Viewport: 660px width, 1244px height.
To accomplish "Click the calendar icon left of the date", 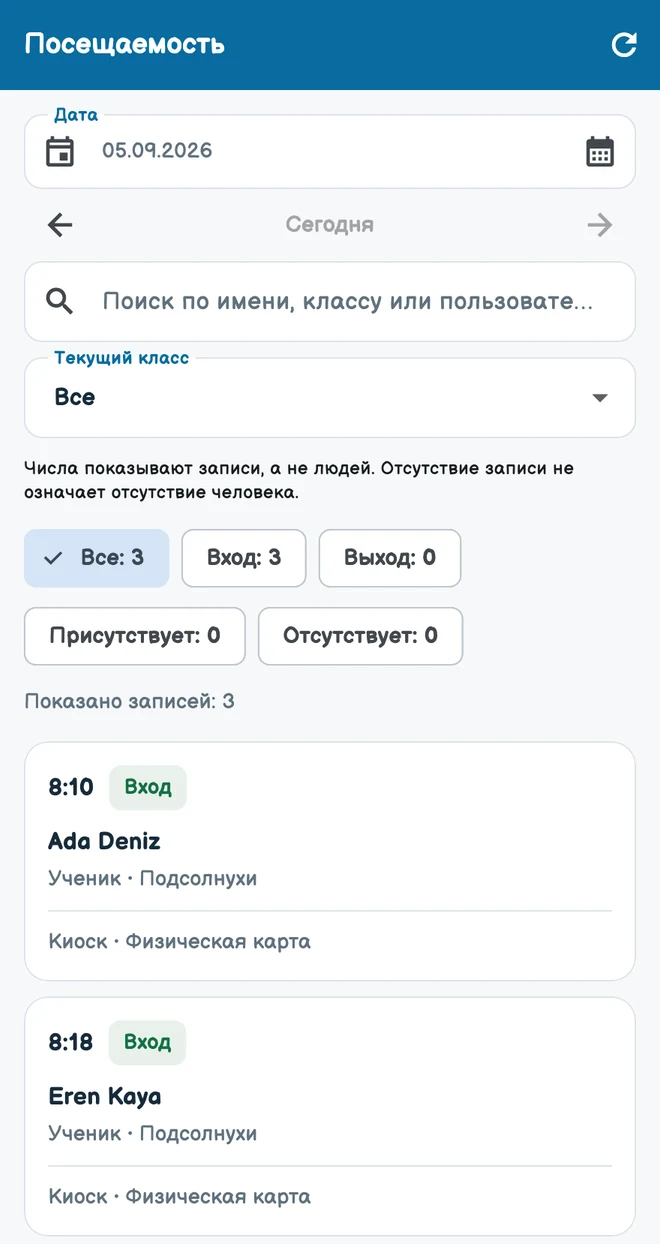I will point(60,151).
